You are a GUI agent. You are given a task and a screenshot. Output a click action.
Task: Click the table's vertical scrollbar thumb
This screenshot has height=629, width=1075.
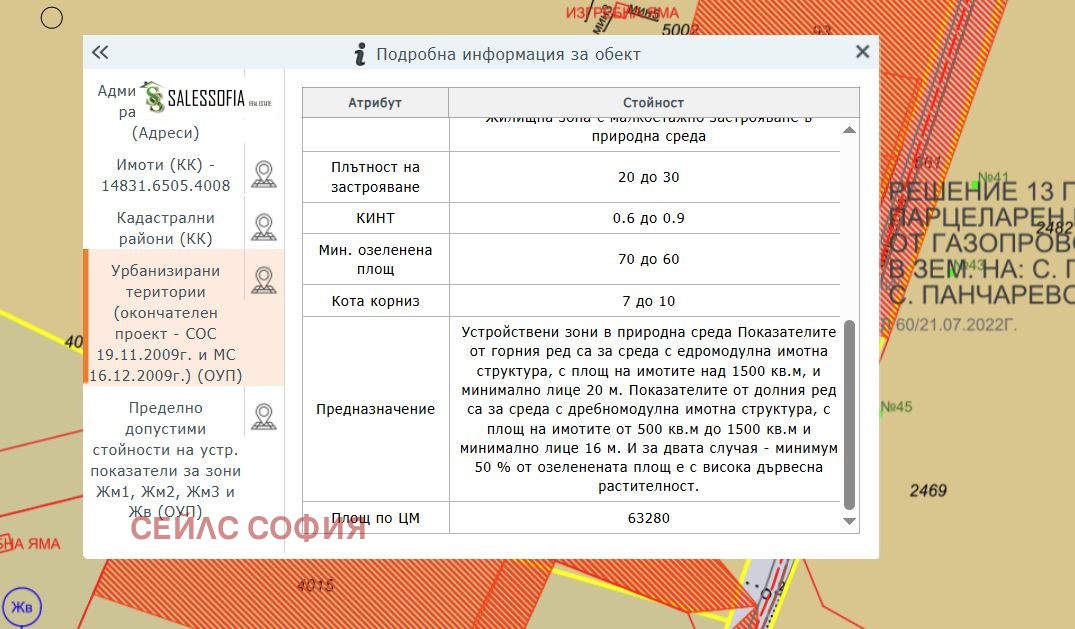[849, 414]
